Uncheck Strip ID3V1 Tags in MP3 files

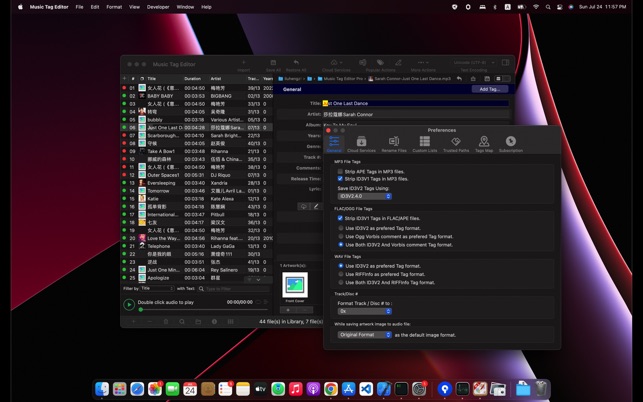point(340,179)
